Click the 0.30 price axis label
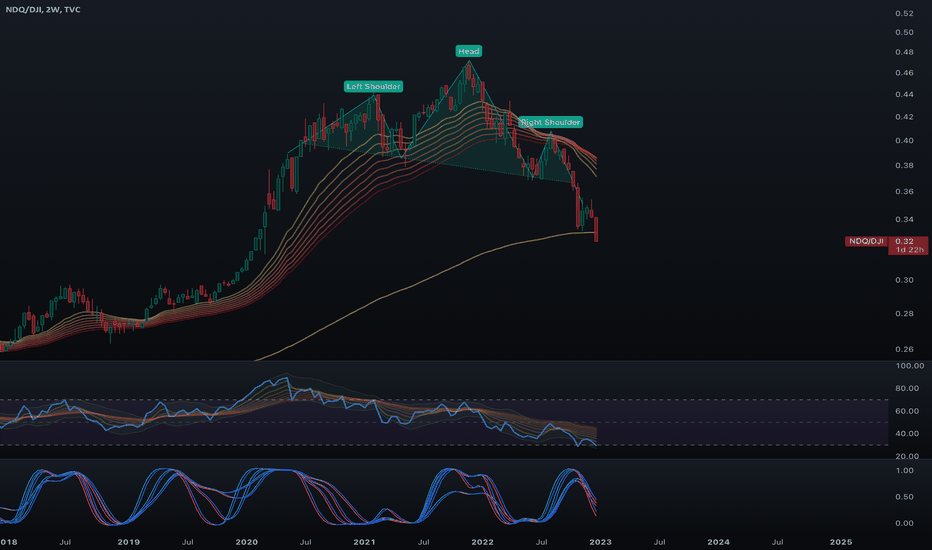The height and width of the screenshot is (550, 932). (904, 280)
